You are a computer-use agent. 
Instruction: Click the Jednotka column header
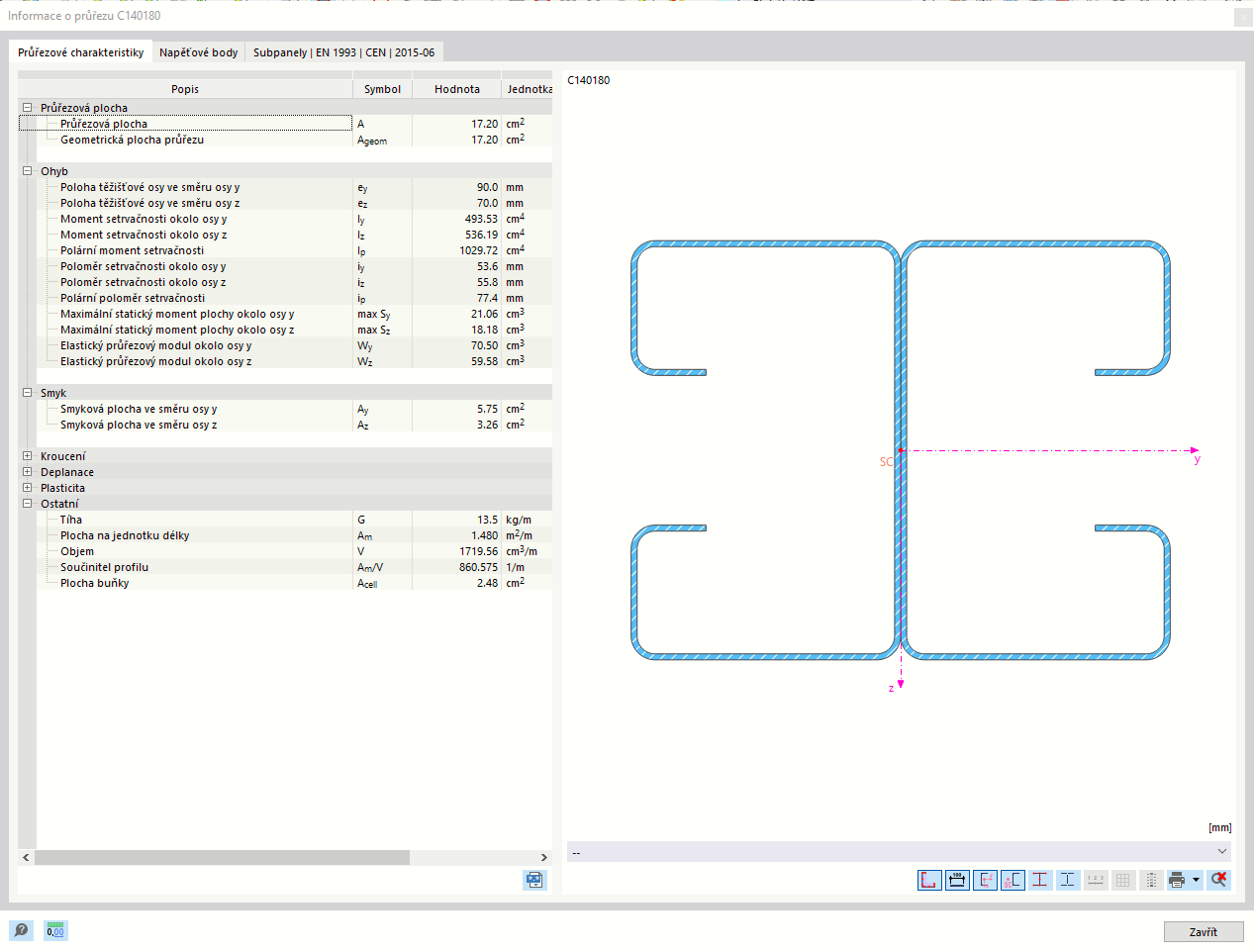tap(528, 89)
